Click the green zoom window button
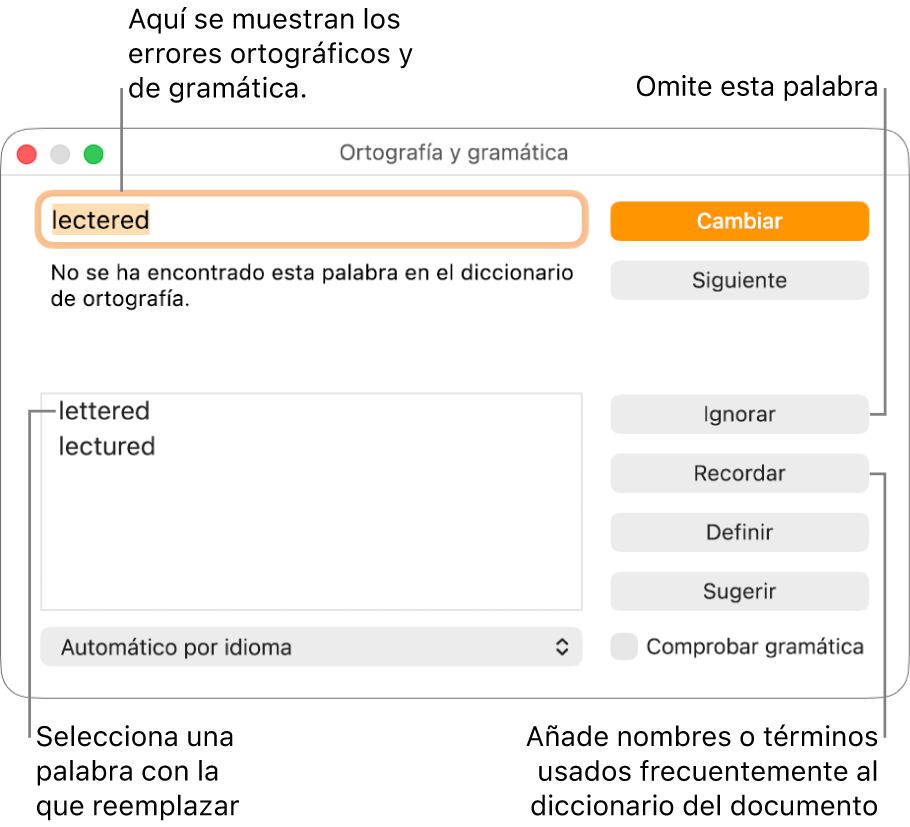The width and height of the screenshot is (910, 827). pyautogui.click(x=93, y=154)
